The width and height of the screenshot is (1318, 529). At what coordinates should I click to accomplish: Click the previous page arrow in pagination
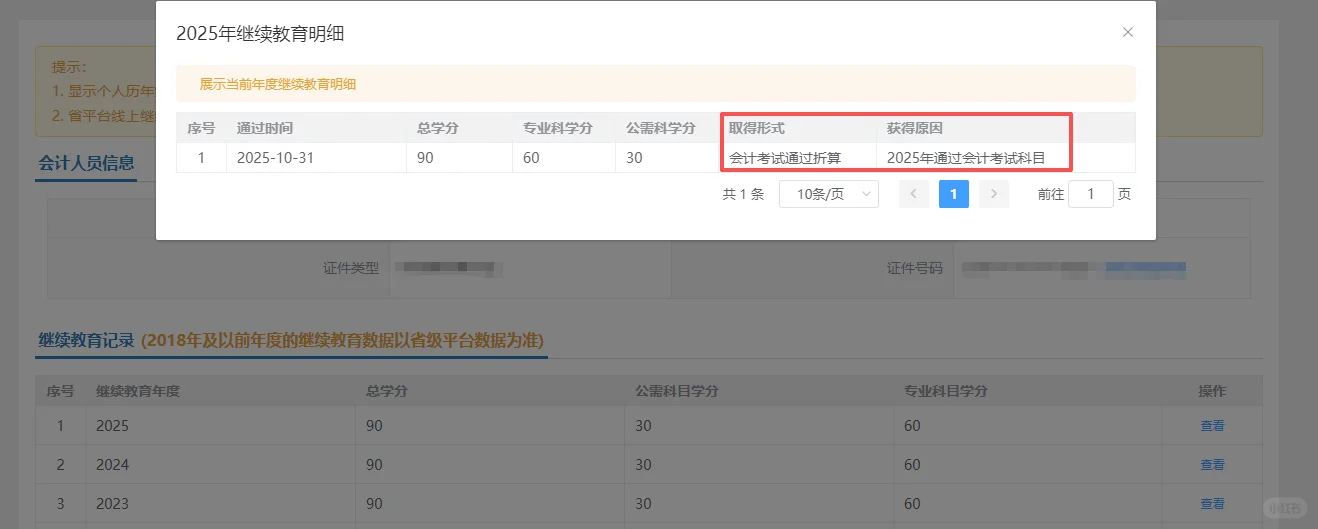point(913,194)
